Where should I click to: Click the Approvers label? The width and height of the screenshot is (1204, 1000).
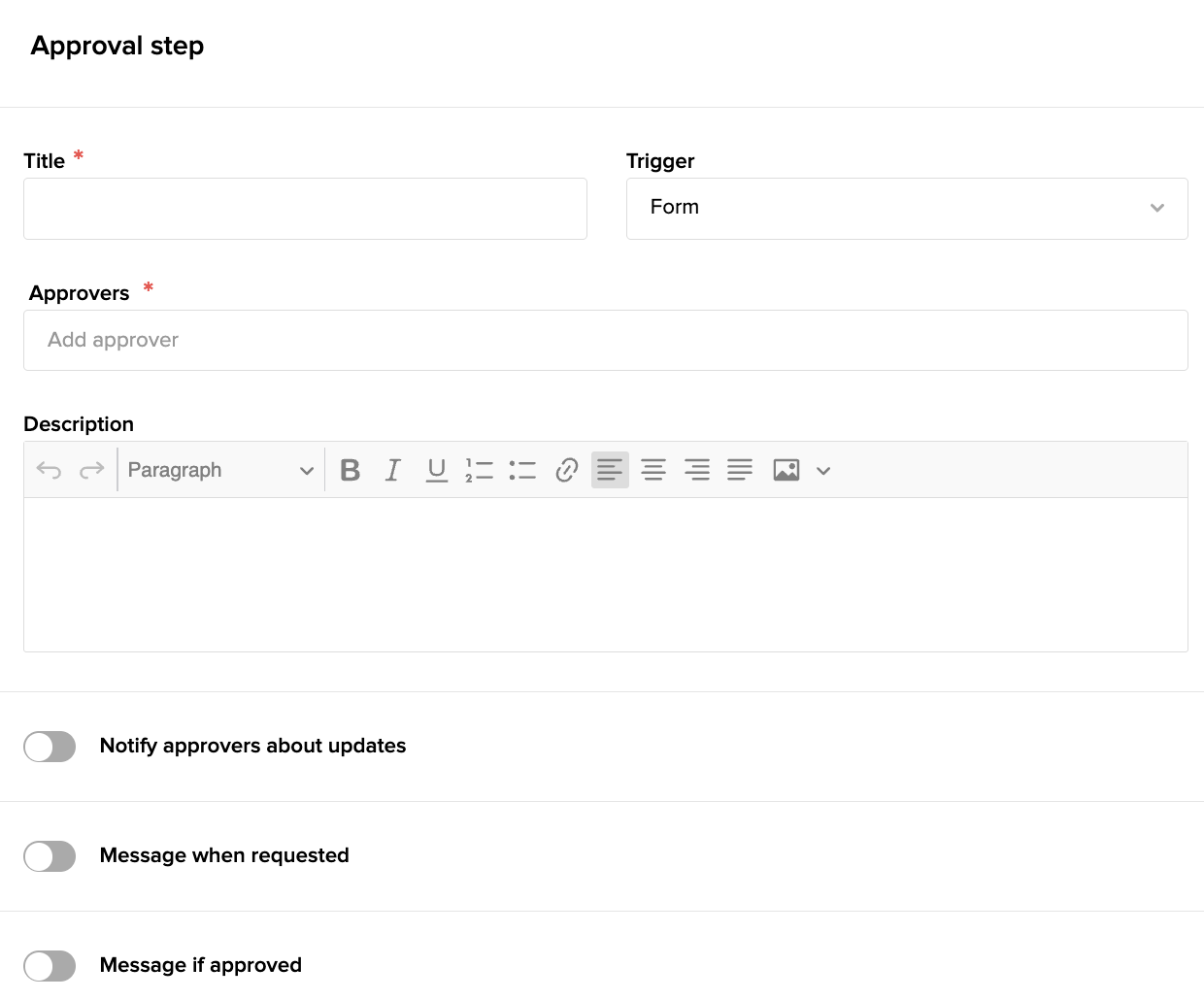click(x=79, y=293)
